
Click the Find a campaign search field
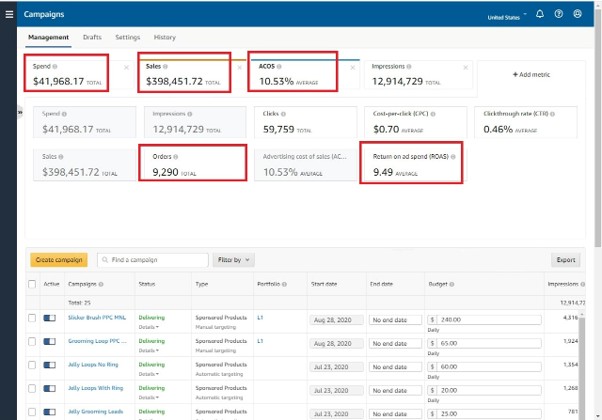[153, 260]
